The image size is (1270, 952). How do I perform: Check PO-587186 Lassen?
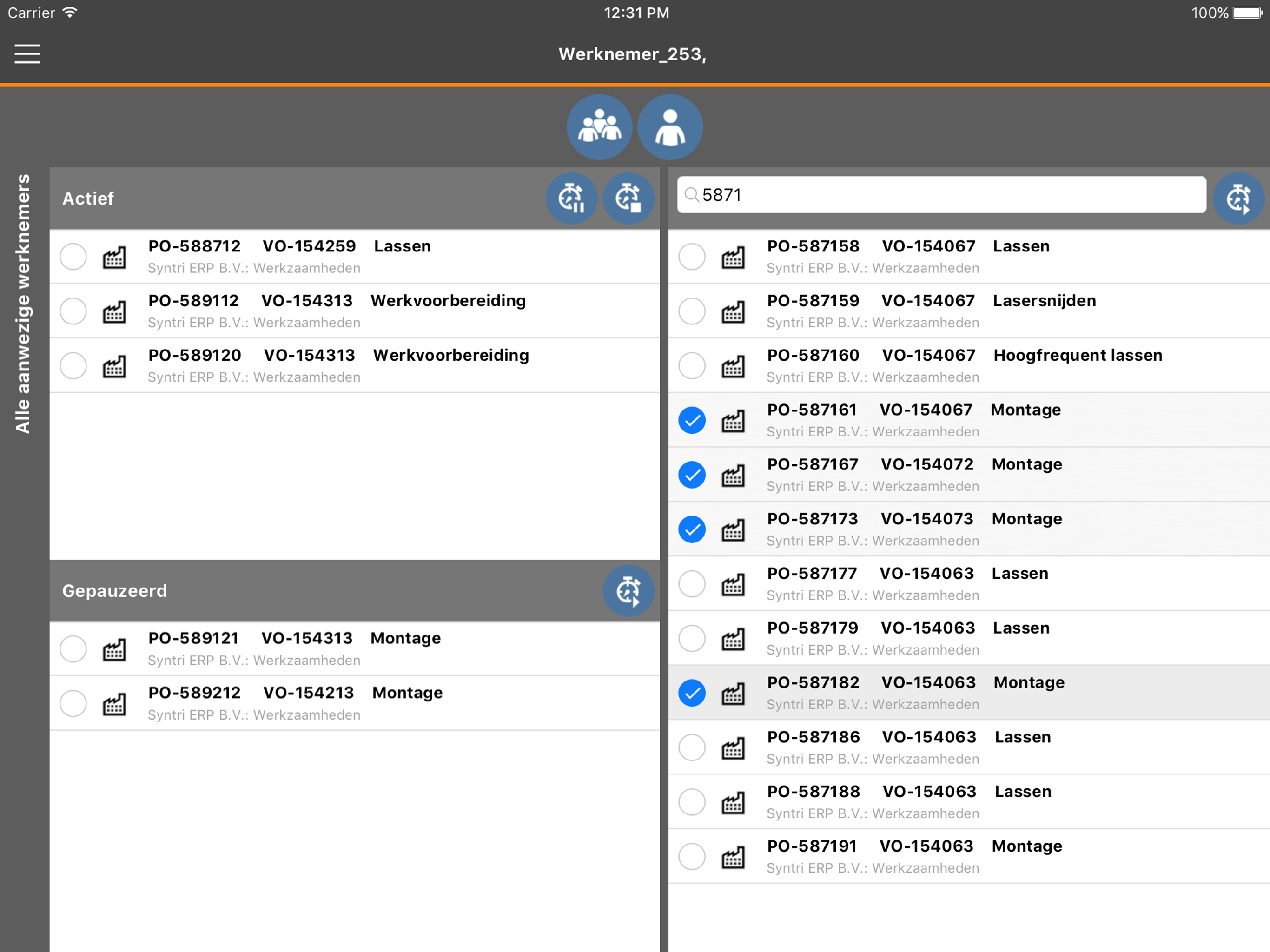click(x=692, y=747)
